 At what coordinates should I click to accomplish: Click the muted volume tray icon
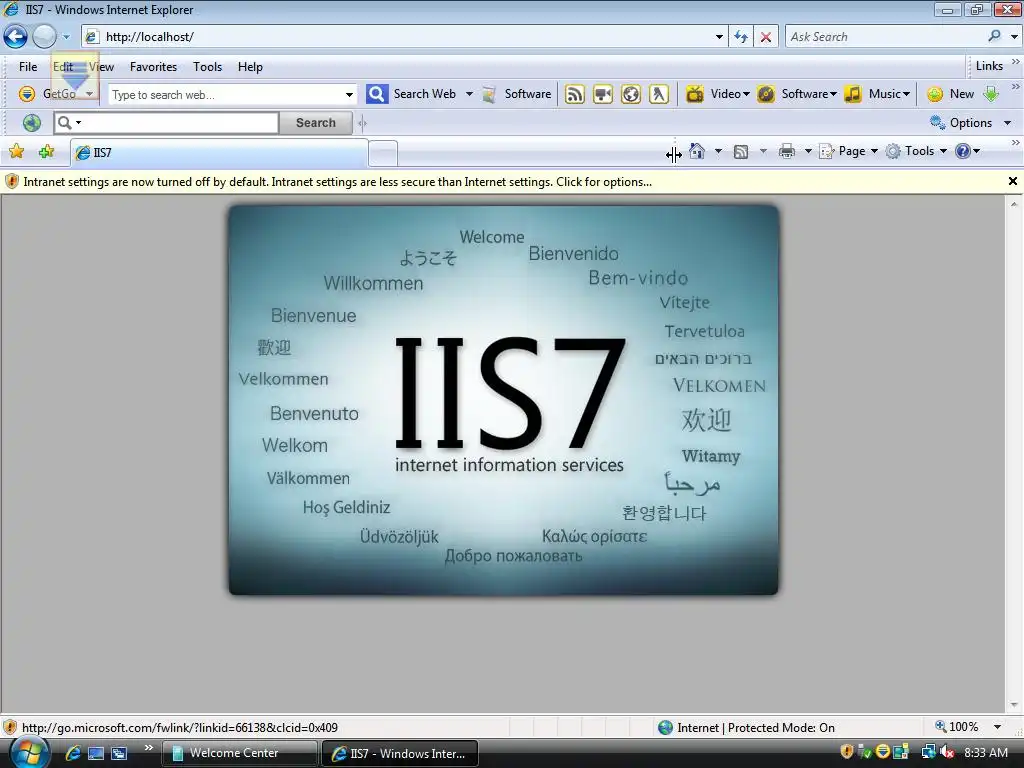(x=946, y=752)
